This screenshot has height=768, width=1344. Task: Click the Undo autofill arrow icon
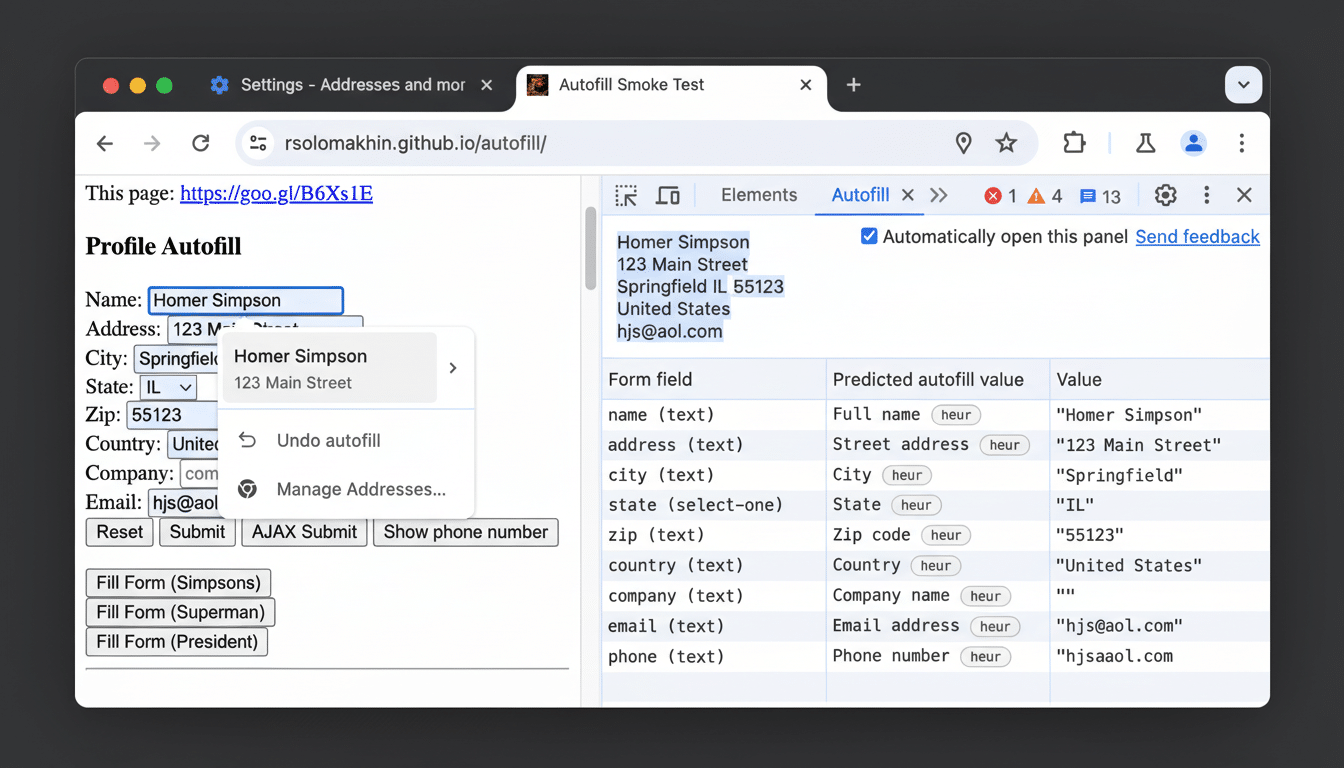coord(247,440)
